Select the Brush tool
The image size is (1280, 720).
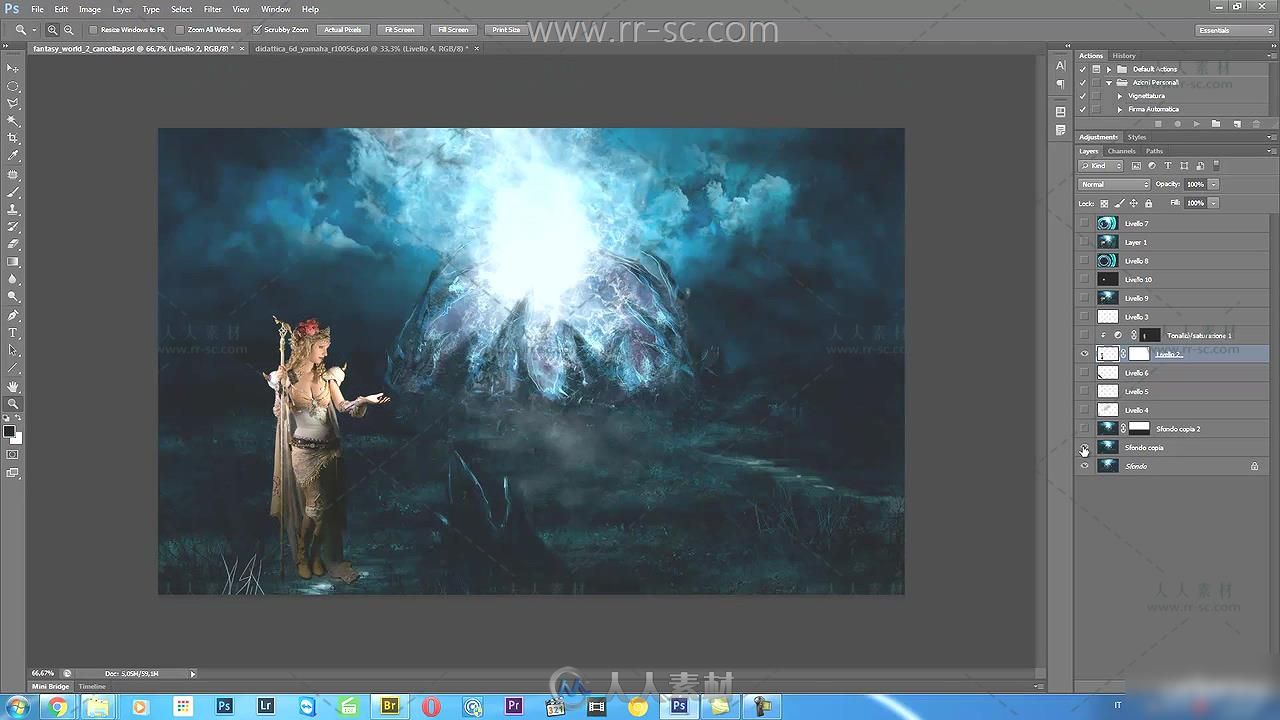pyautogui.click(x=13, y=191)
